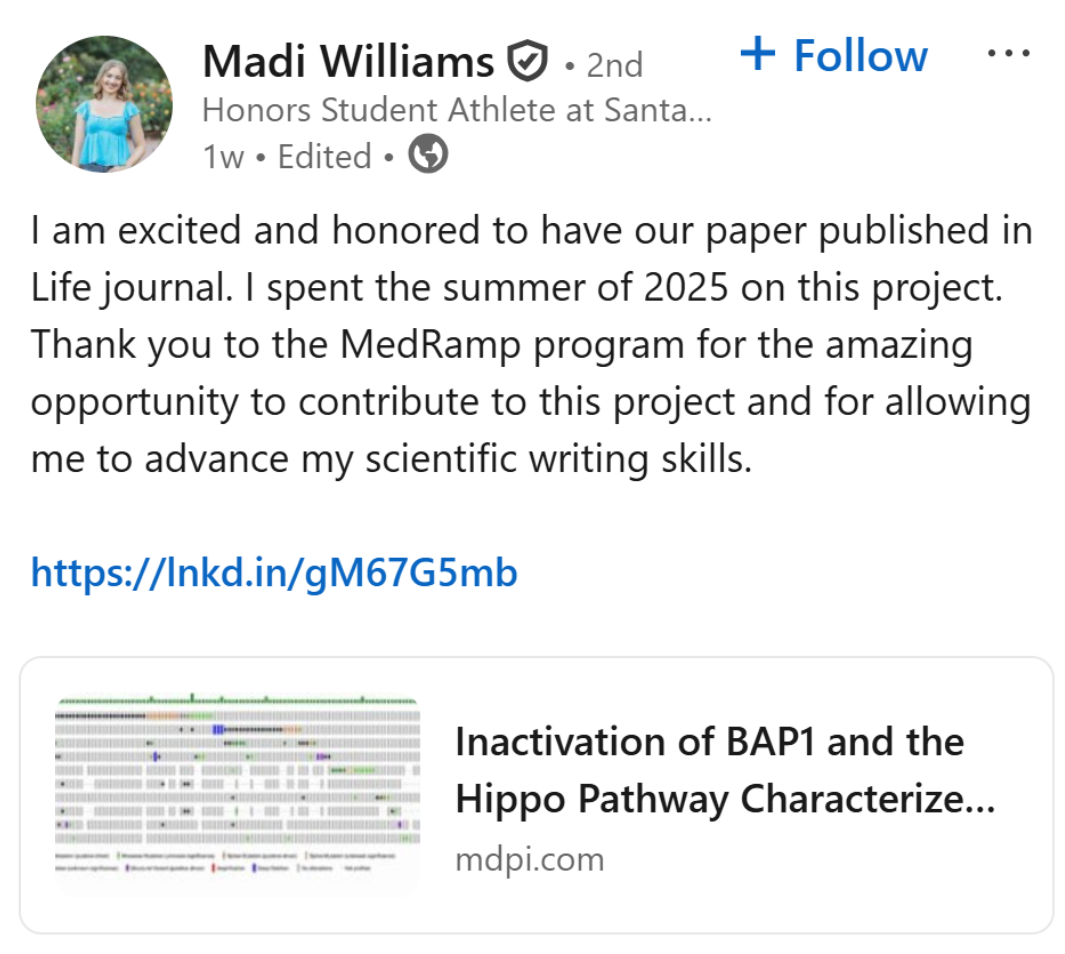The height and width of the screenshot is (954, 1065).
Task: Open the three-dot post options menu
Action: coord(1008,54)
